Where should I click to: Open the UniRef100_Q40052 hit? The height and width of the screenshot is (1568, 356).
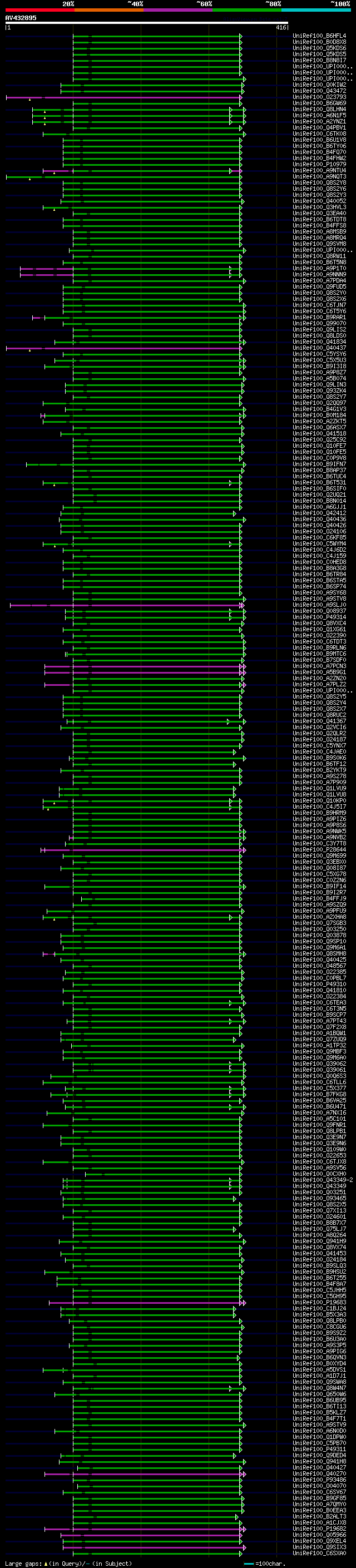319,201
